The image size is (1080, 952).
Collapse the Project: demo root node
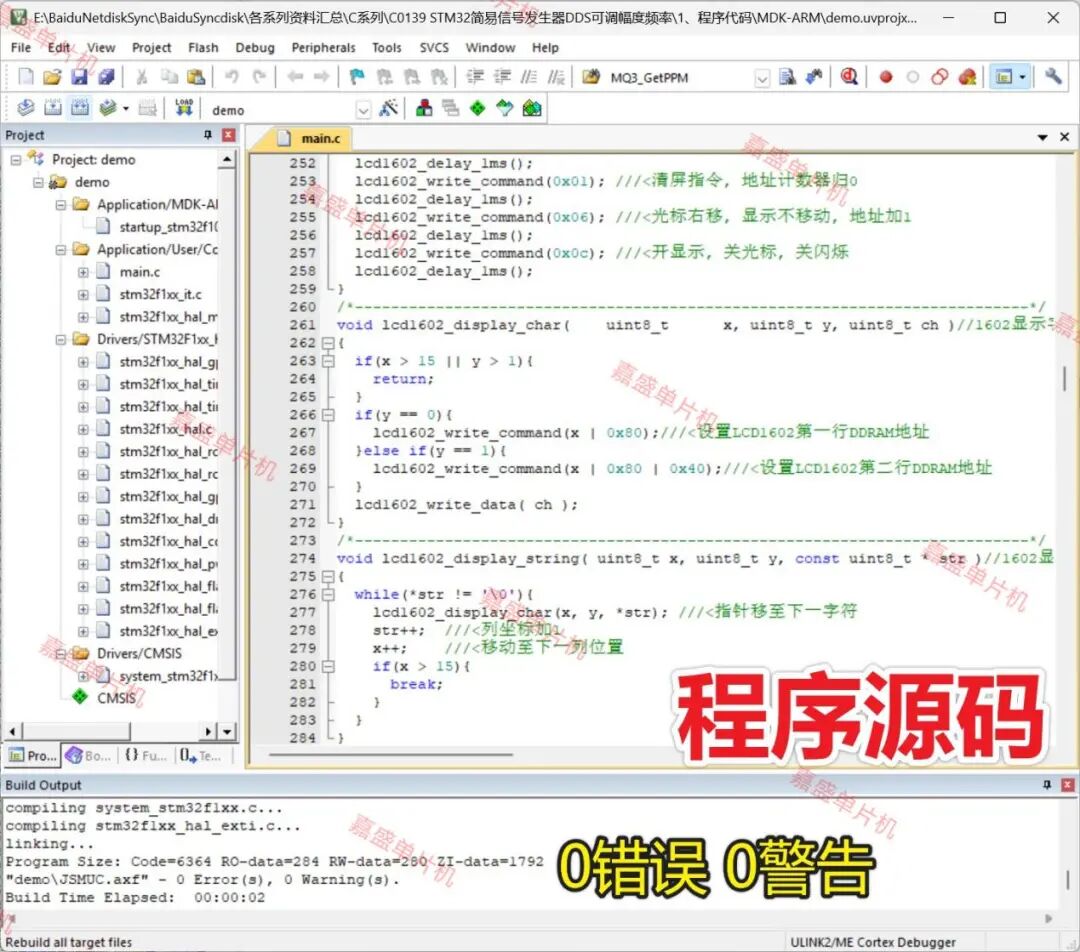click(x=16, y=160)
